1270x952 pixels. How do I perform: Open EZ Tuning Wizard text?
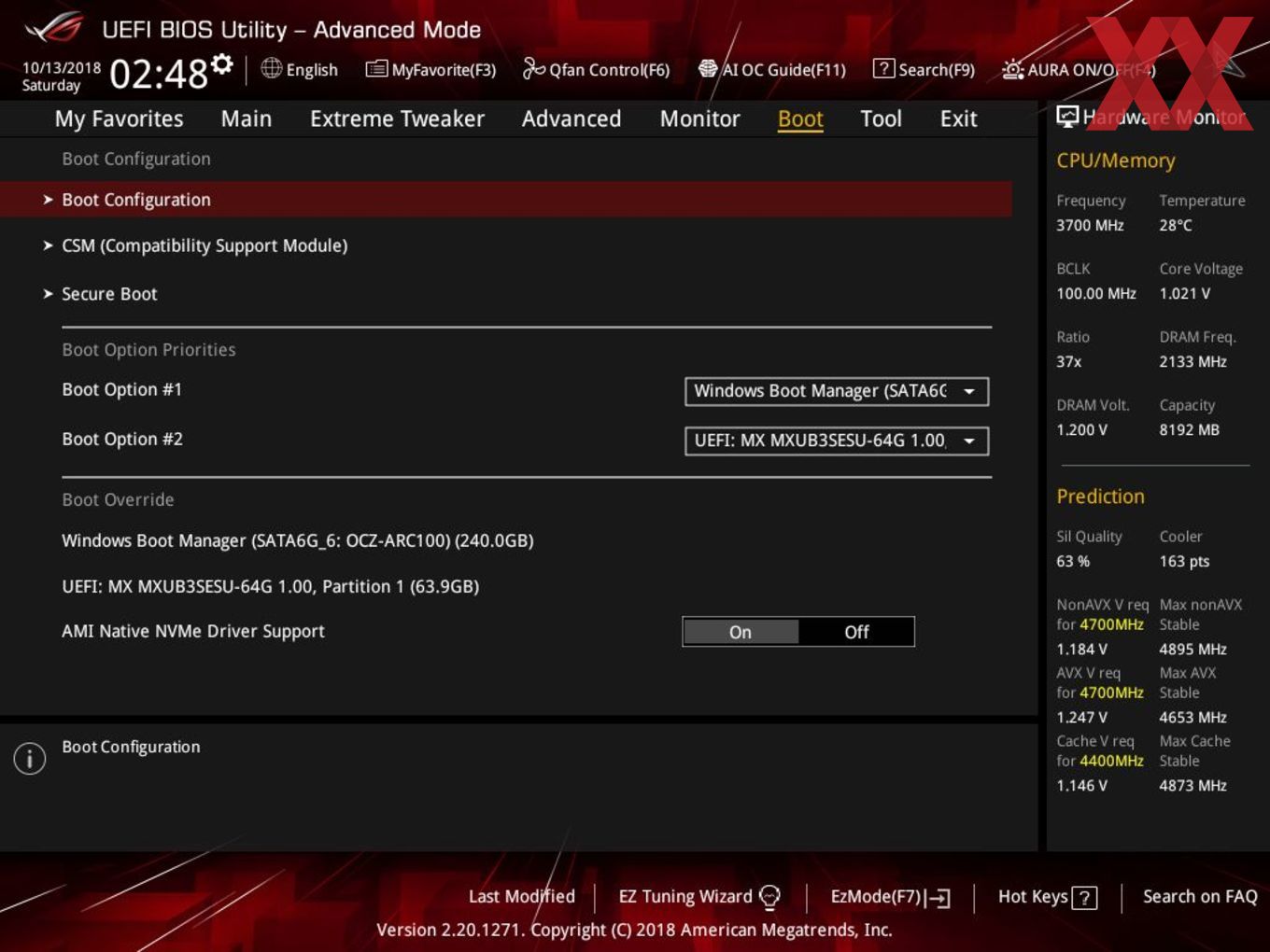point(685,897)
